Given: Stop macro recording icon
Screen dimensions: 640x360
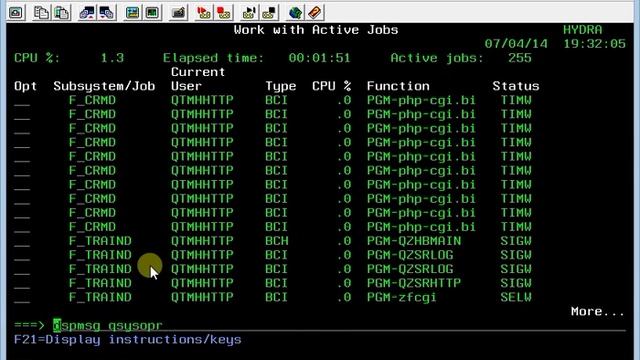Looking at the screenshot, I should (223, 13).
